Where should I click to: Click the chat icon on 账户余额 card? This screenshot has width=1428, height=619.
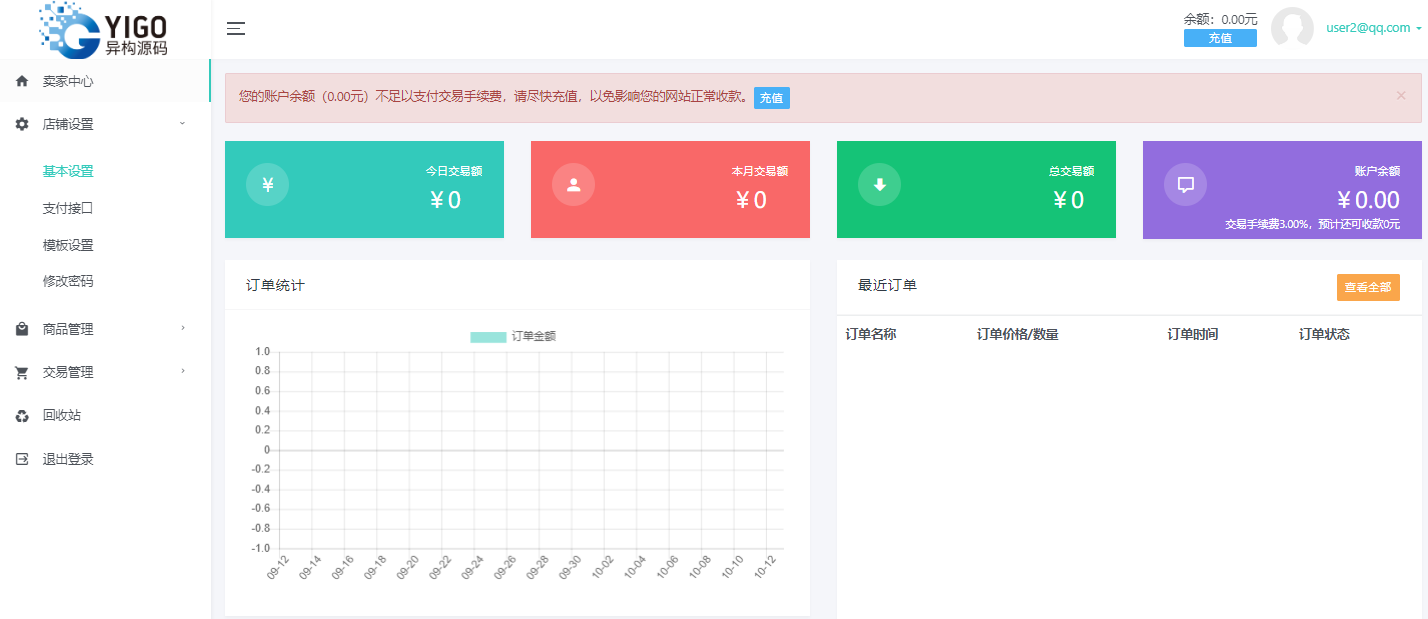pos(1184,184)
